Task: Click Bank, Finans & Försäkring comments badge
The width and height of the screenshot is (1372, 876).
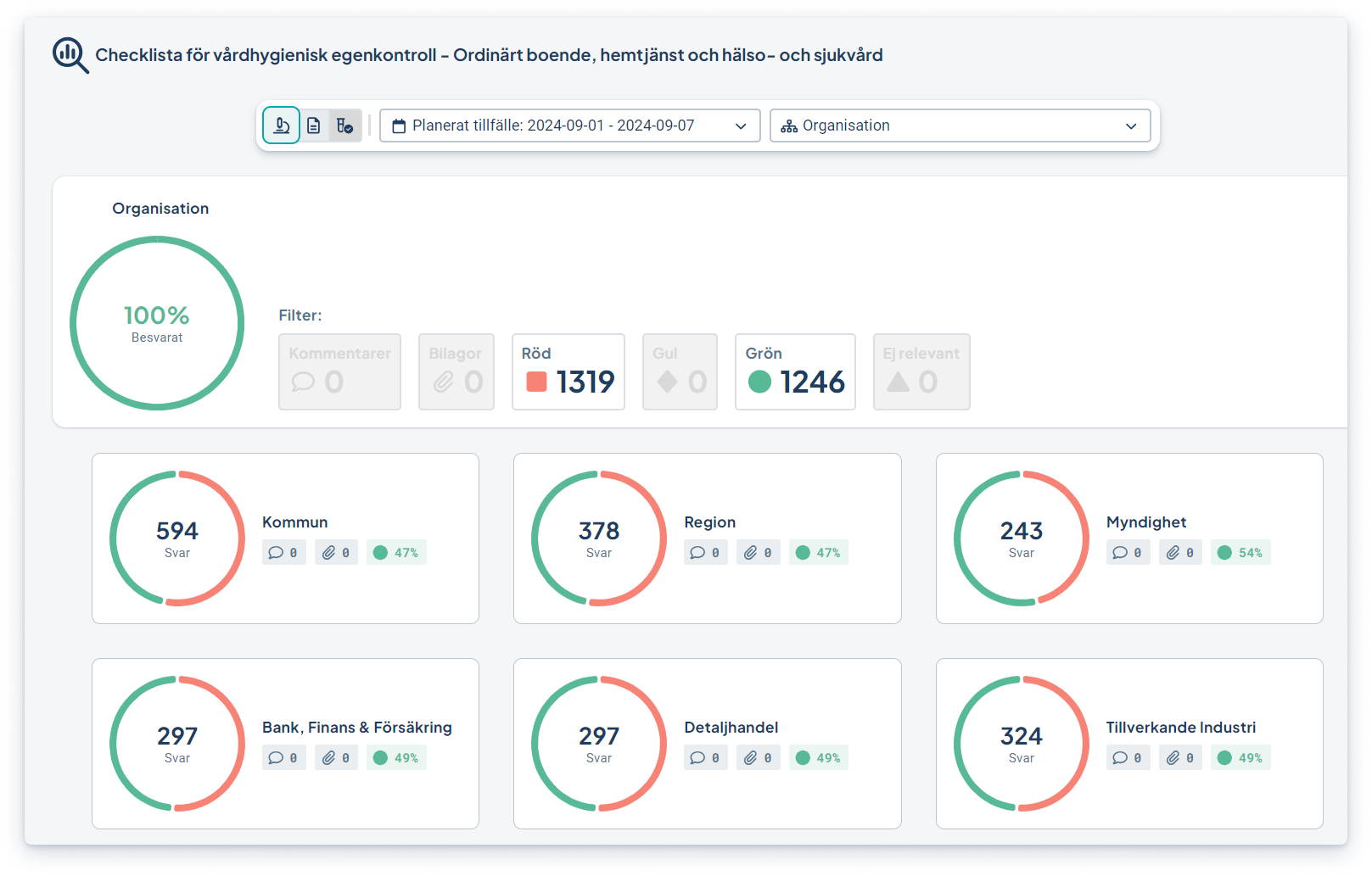Action: point(284,758)
